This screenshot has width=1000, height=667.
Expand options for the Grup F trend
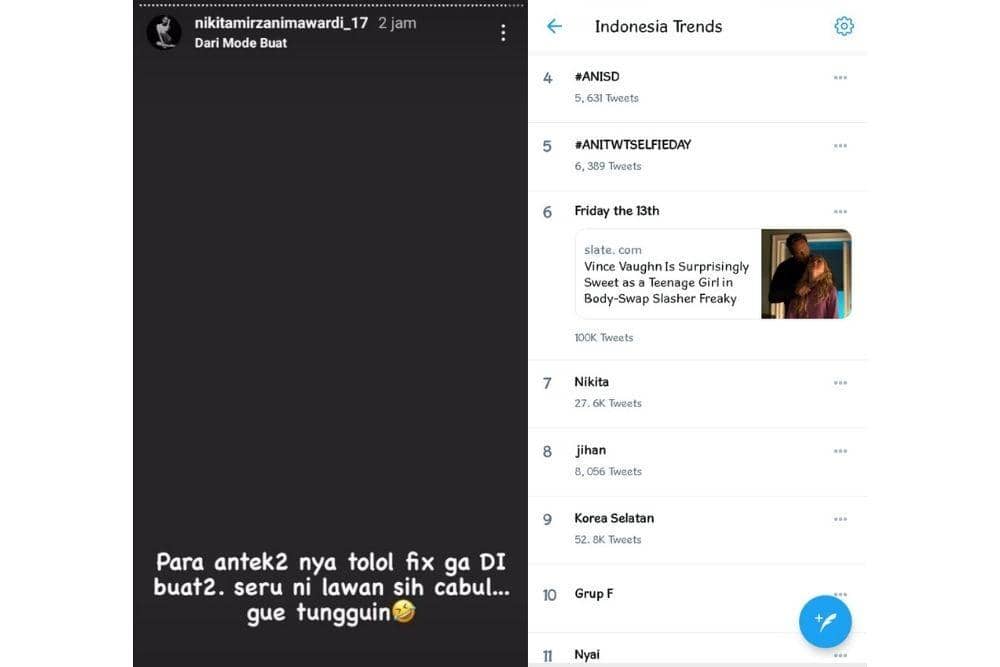(x=841, y=594)
